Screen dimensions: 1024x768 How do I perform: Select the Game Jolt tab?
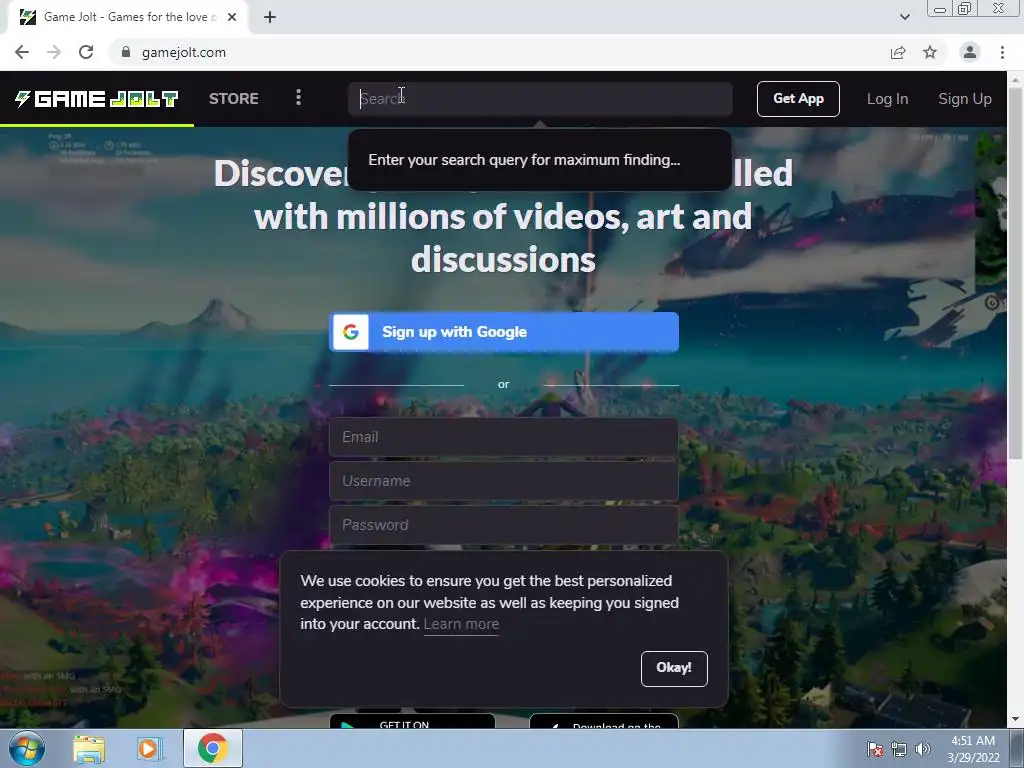(128, 17)
